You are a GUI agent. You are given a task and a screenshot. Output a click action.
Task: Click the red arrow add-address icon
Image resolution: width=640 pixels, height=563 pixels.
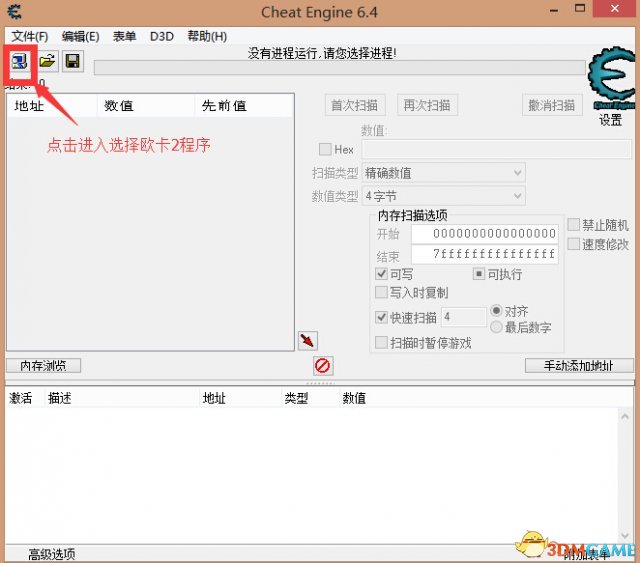point(307,342)
